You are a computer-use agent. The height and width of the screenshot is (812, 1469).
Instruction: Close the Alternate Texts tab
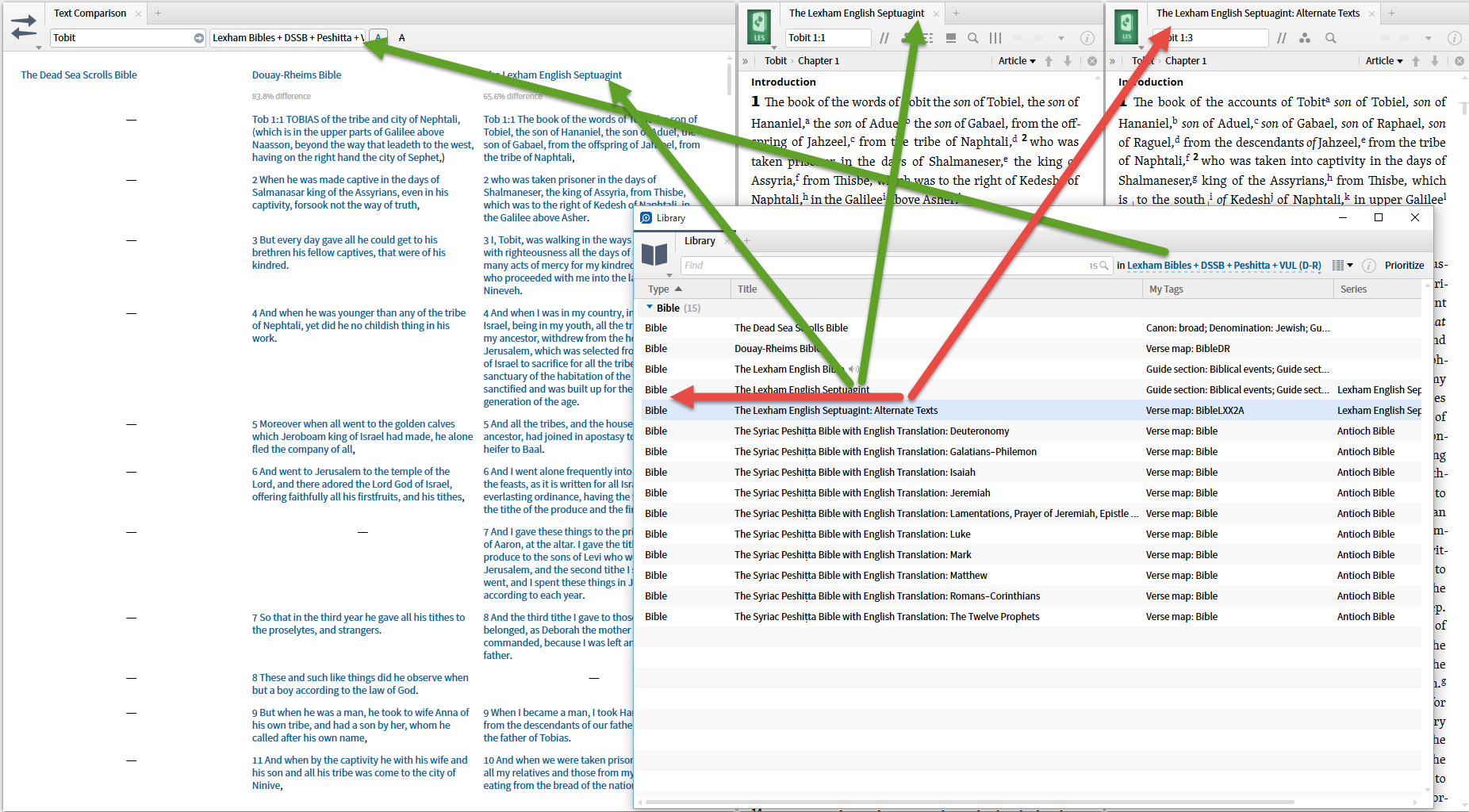point(1371,13)
